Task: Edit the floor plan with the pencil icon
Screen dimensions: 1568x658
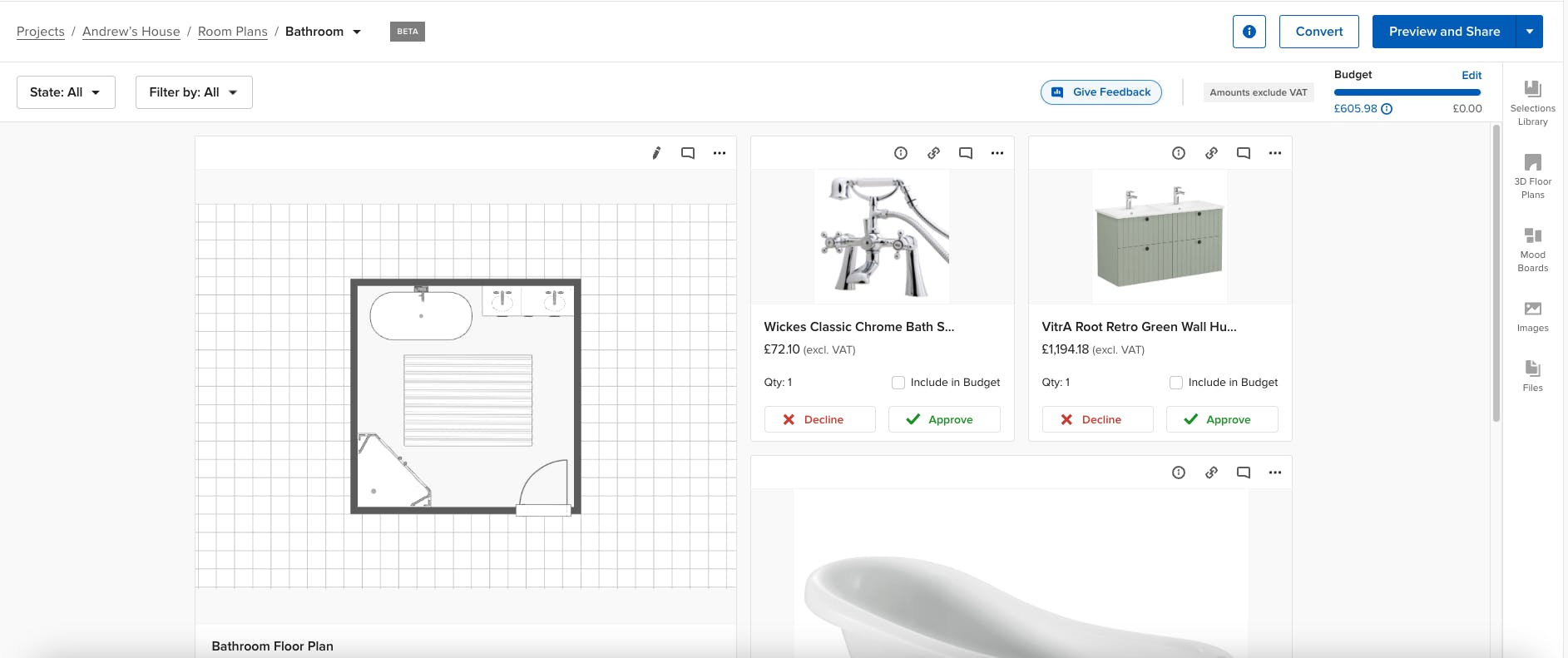Action: click(x=656, y=153)
